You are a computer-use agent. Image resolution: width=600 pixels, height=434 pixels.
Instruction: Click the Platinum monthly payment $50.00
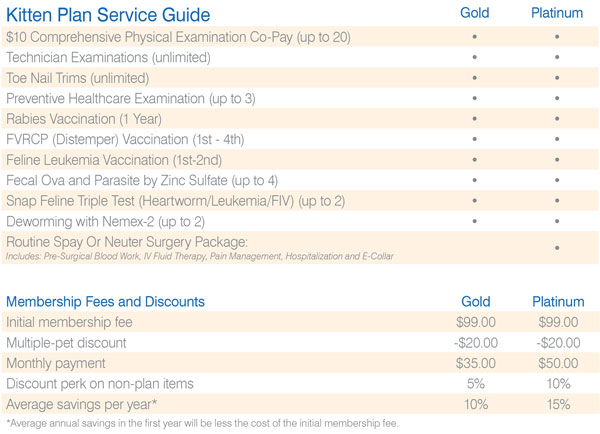[558, 363]
